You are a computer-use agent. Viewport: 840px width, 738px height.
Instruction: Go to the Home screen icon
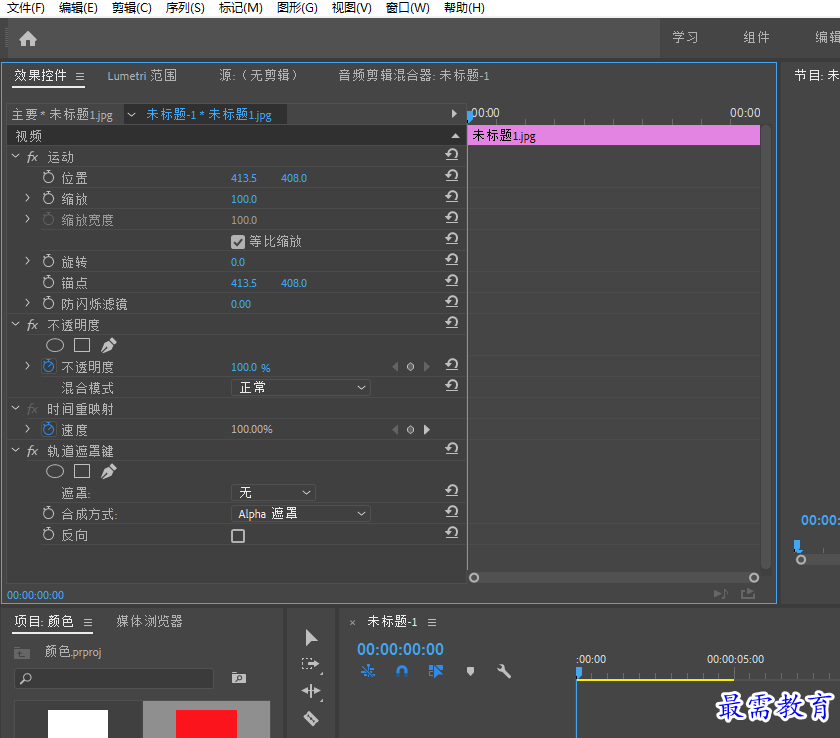[x=28, y=39]
